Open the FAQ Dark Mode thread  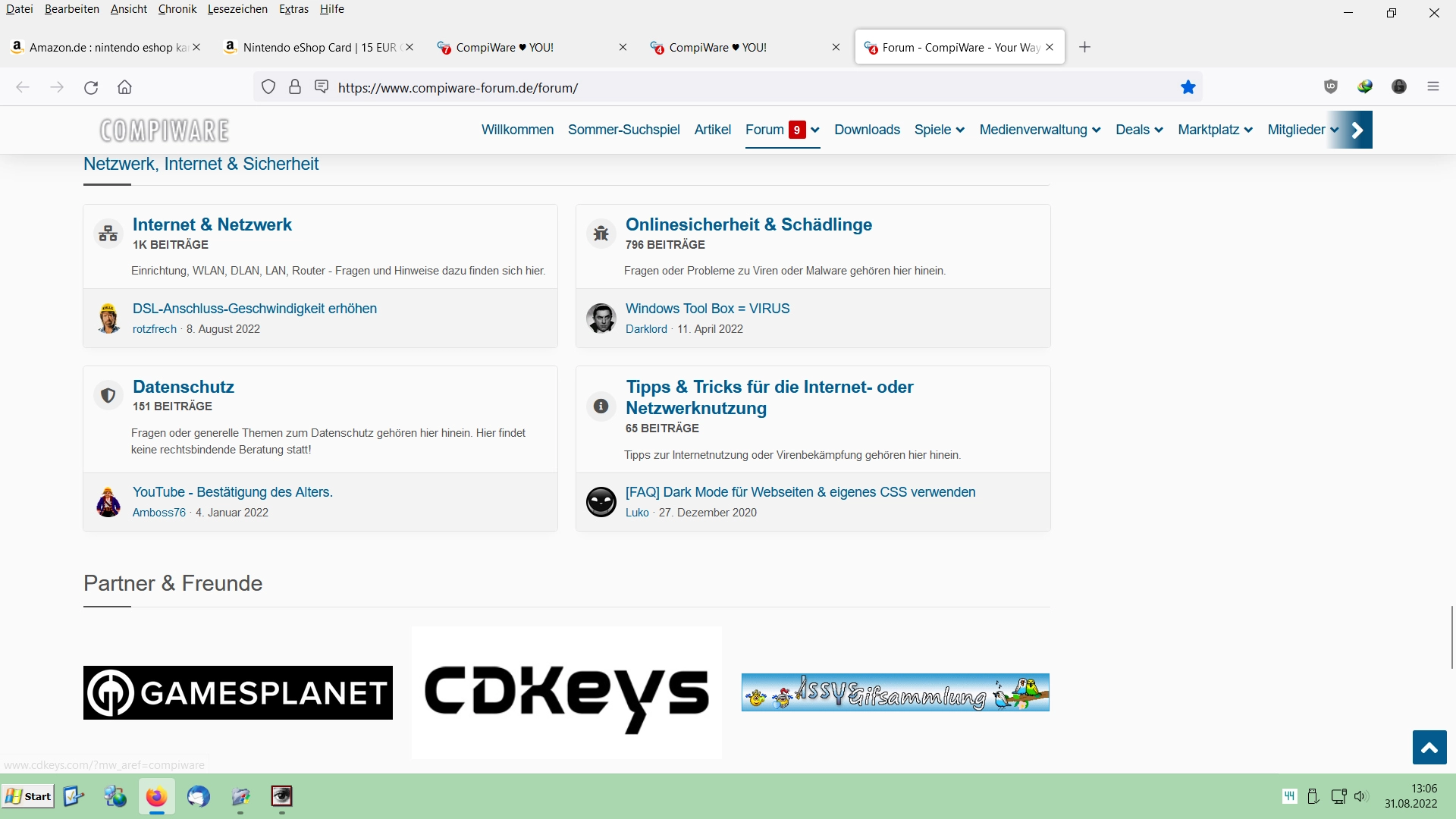click(800, 492)
